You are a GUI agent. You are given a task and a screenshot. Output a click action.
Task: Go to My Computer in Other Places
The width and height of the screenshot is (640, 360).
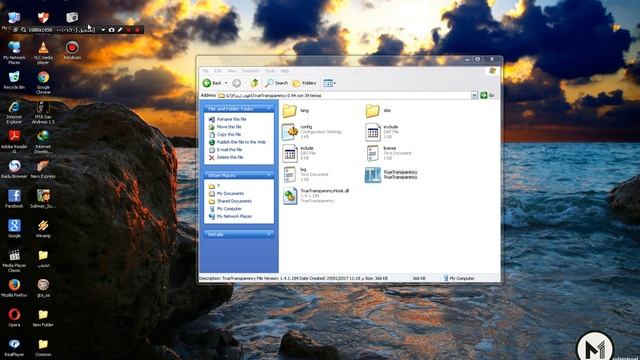coord(229,209)
